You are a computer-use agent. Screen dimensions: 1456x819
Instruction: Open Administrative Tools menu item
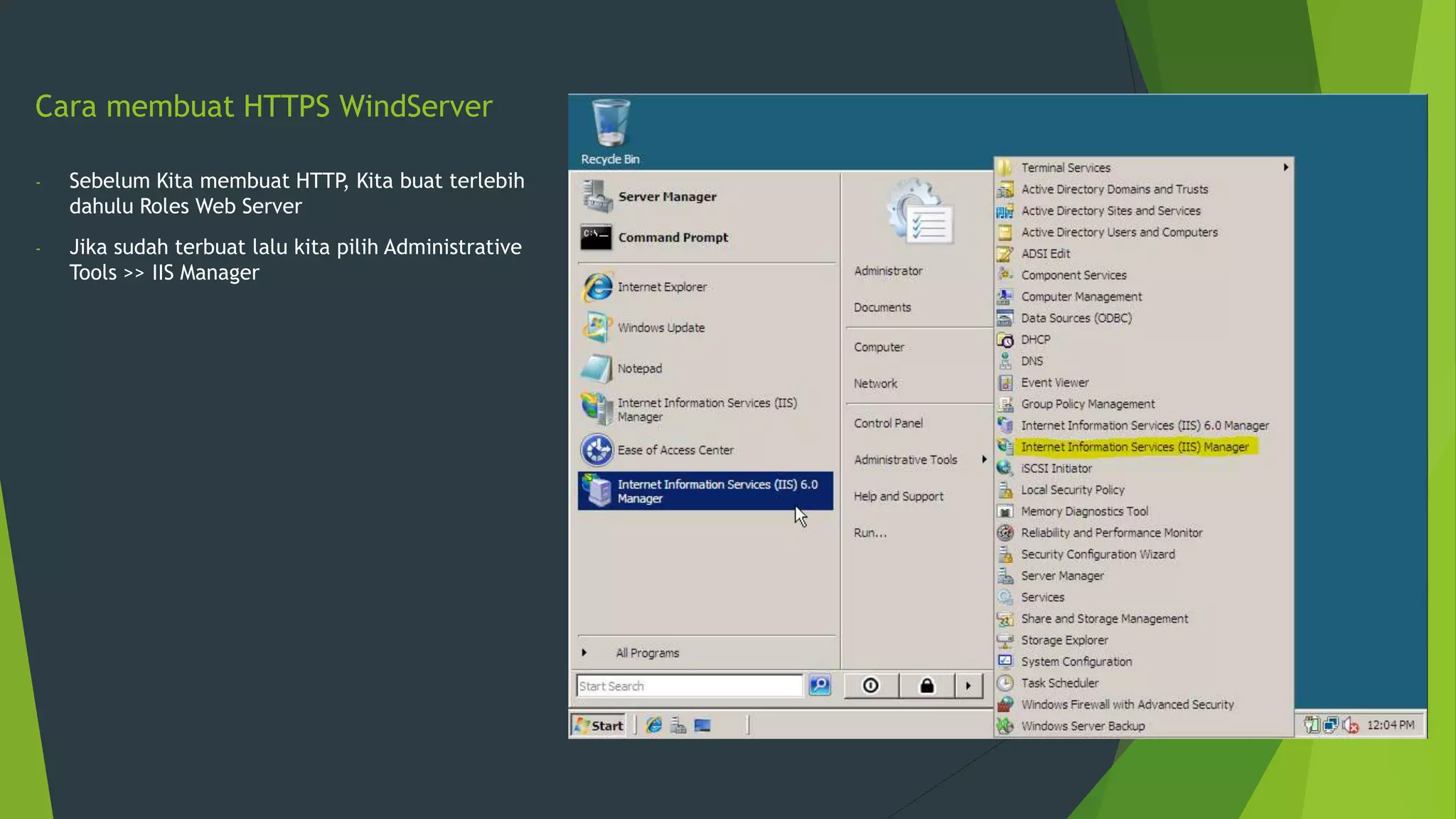(x=906, y=460)
